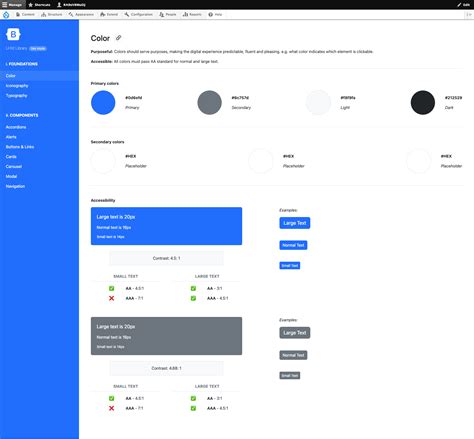Open the Appearance admin menu
The image size is (474, 439).
tap(81, 15)
